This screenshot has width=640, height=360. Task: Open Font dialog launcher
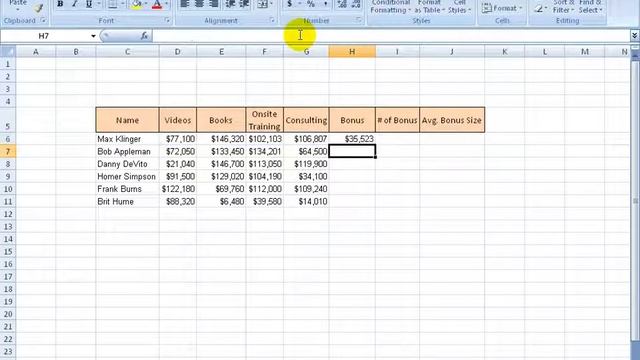[x=167, y=20]
